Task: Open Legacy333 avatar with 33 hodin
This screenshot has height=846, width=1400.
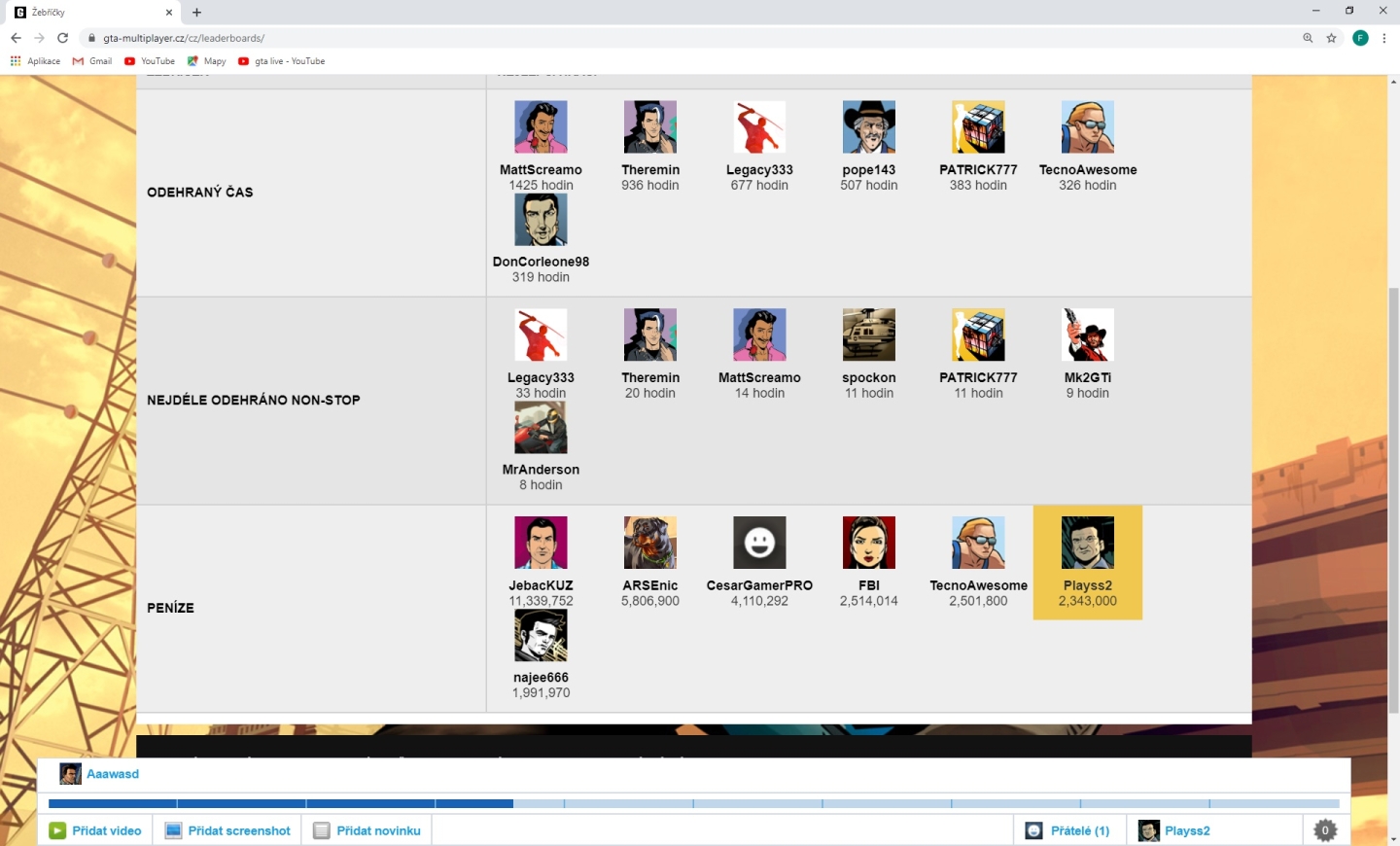Action: point(541,335)
